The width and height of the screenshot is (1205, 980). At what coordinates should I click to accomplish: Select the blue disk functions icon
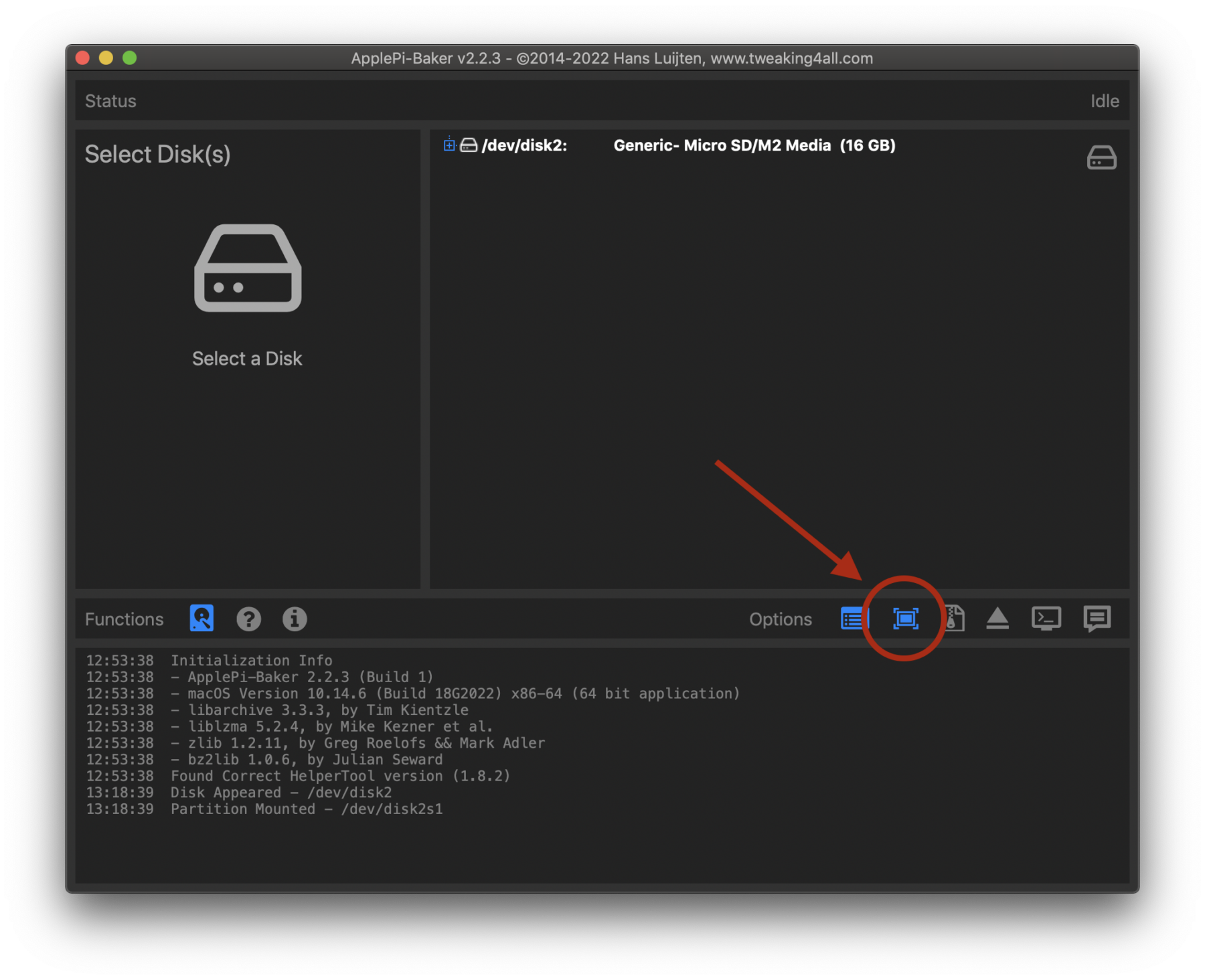coord(201,619)
